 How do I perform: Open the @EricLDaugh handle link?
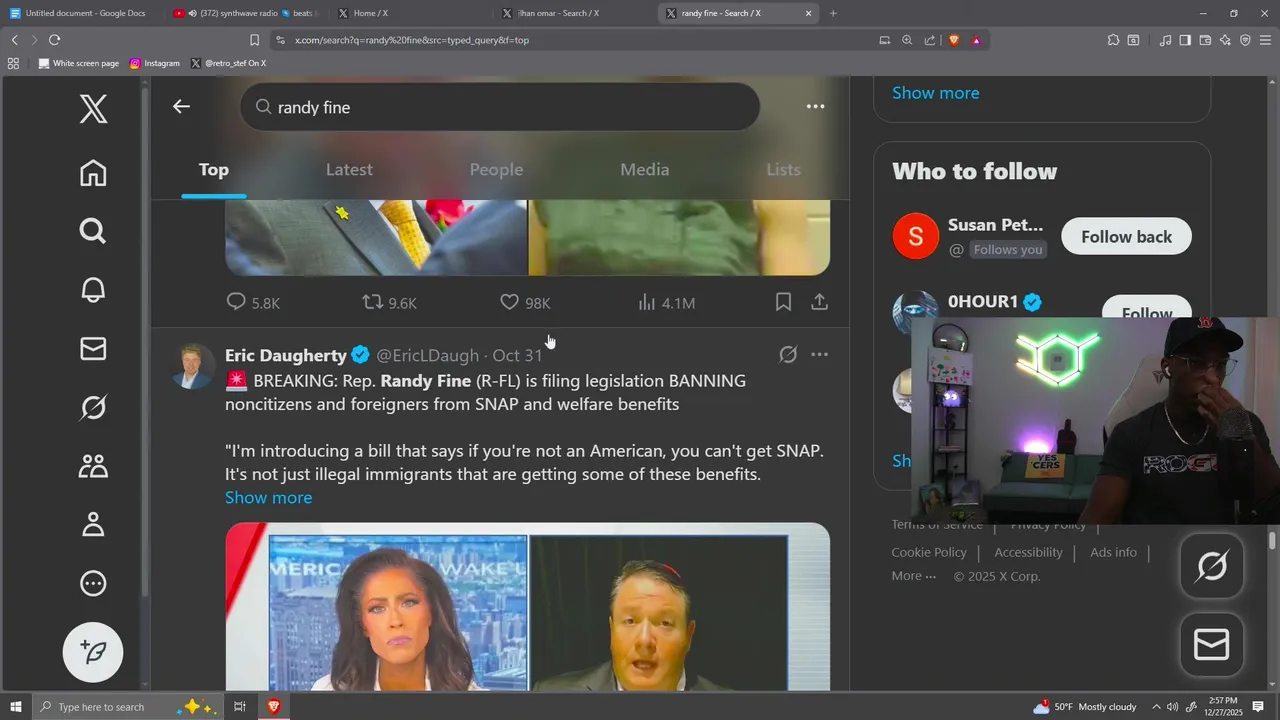(427, 355)
